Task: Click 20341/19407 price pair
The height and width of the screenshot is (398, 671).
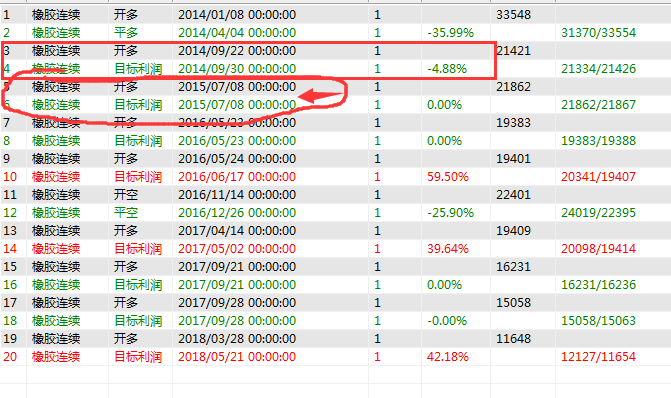Action: [598, 177]
